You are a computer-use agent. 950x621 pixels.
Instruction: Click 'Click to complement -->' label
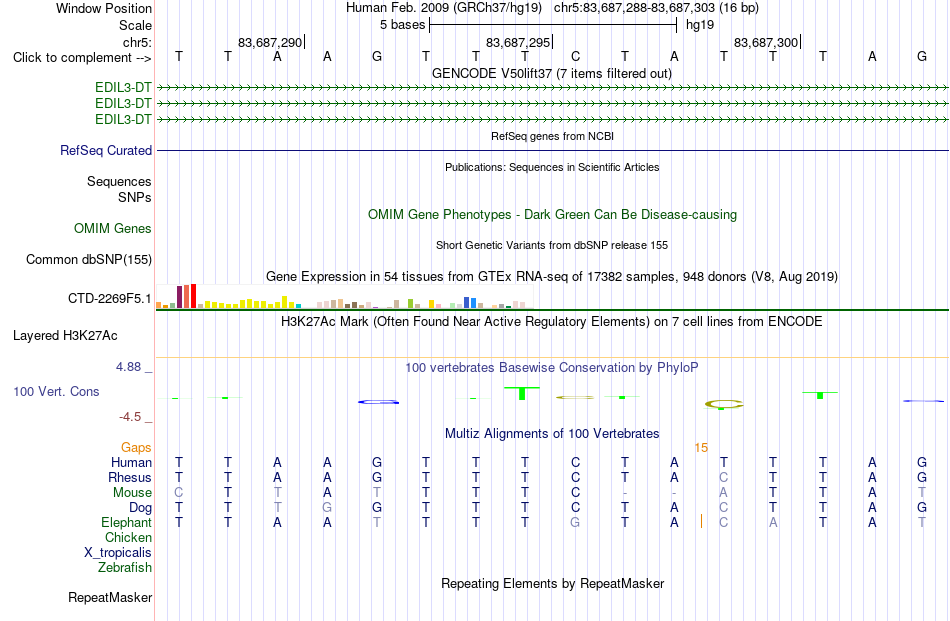click(82, 58)
